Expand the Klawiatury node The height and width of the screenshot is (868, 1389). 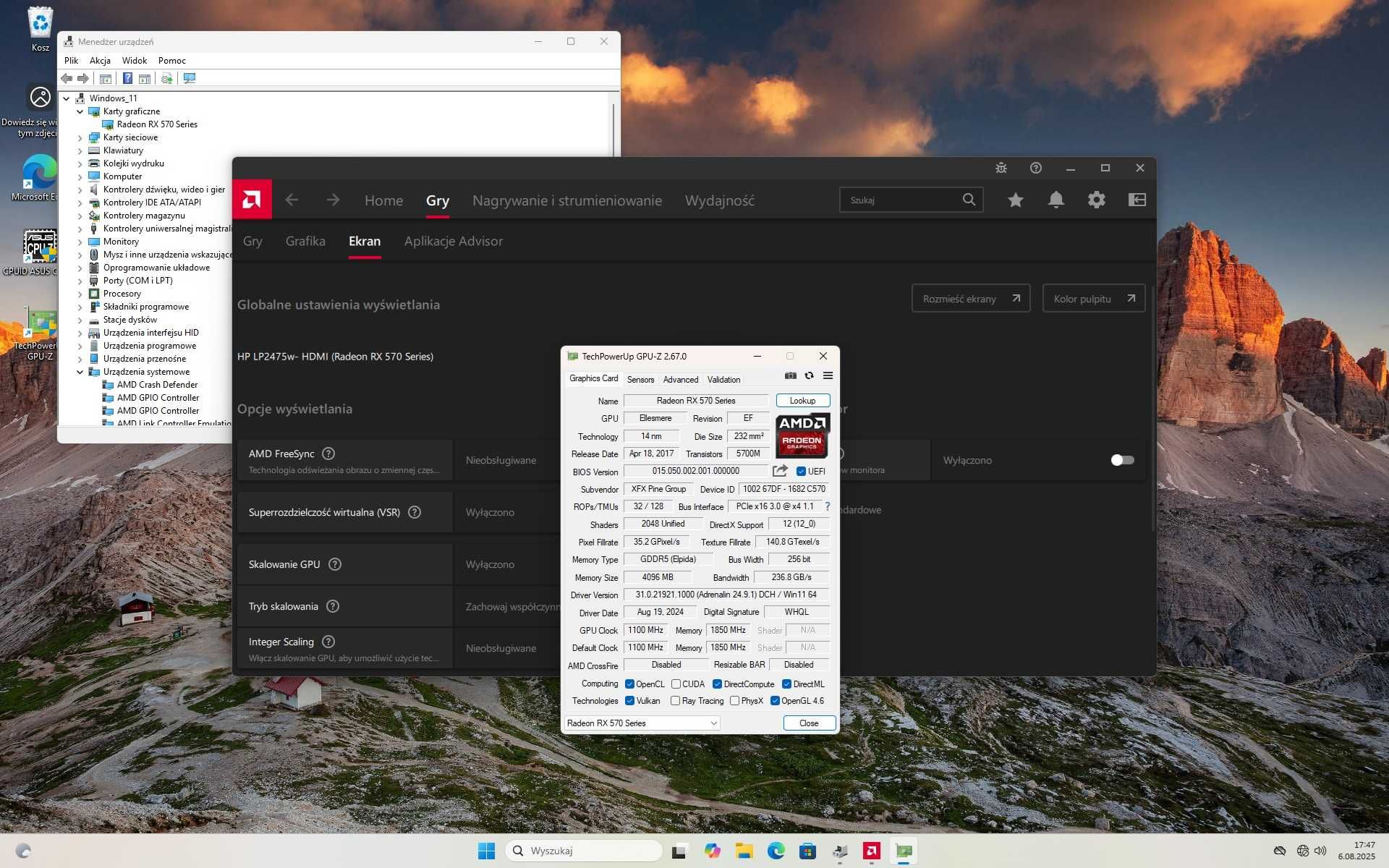click(80, 150)
